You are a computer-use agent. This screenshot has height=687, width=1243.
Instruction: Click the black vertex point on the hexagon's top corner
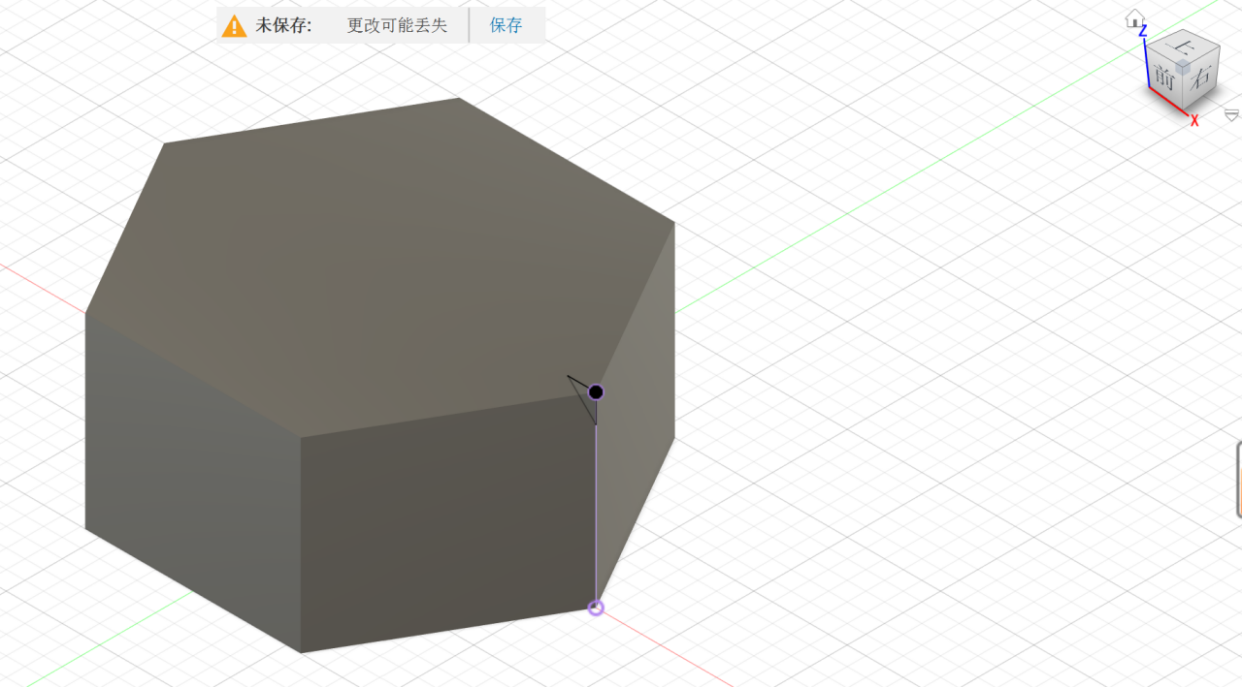coord(596,392)
